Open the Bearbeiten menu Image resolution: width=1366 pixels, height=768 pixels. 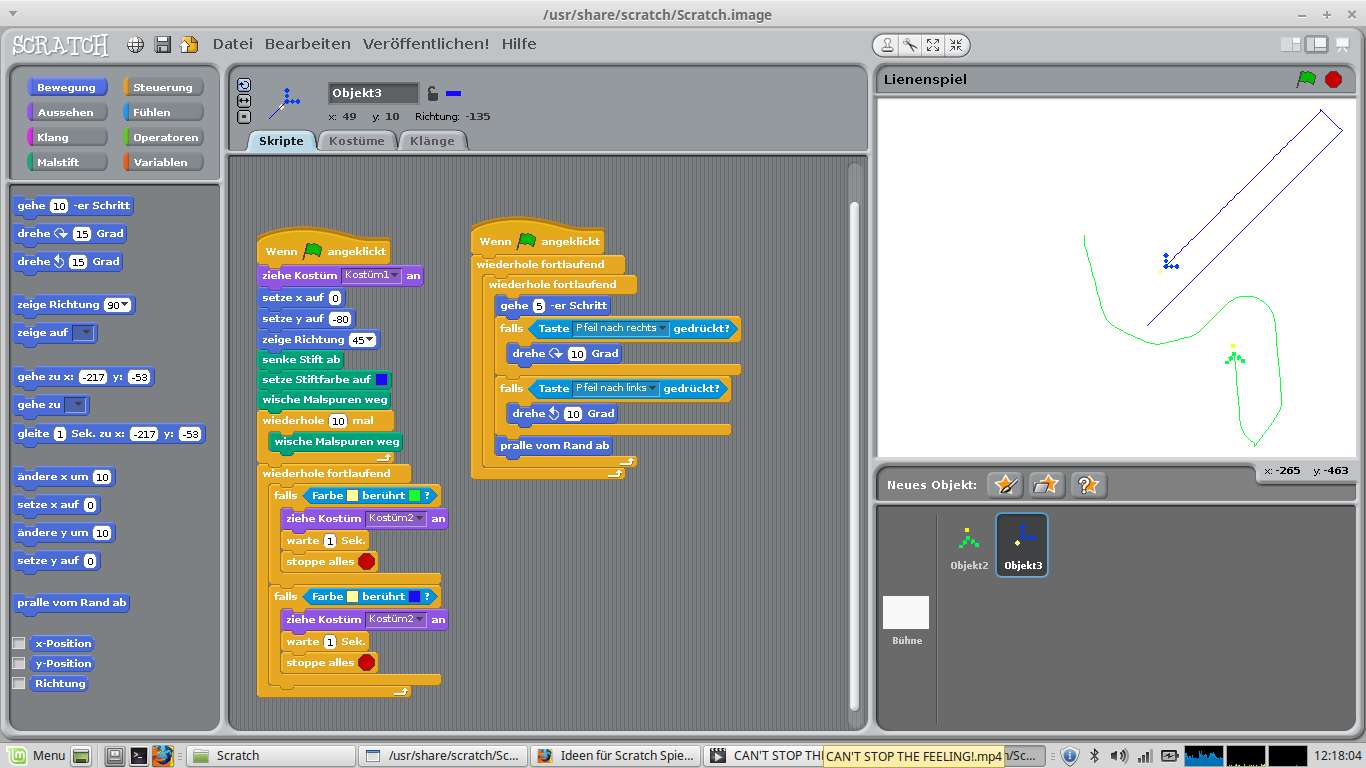(x=308, y=44)
